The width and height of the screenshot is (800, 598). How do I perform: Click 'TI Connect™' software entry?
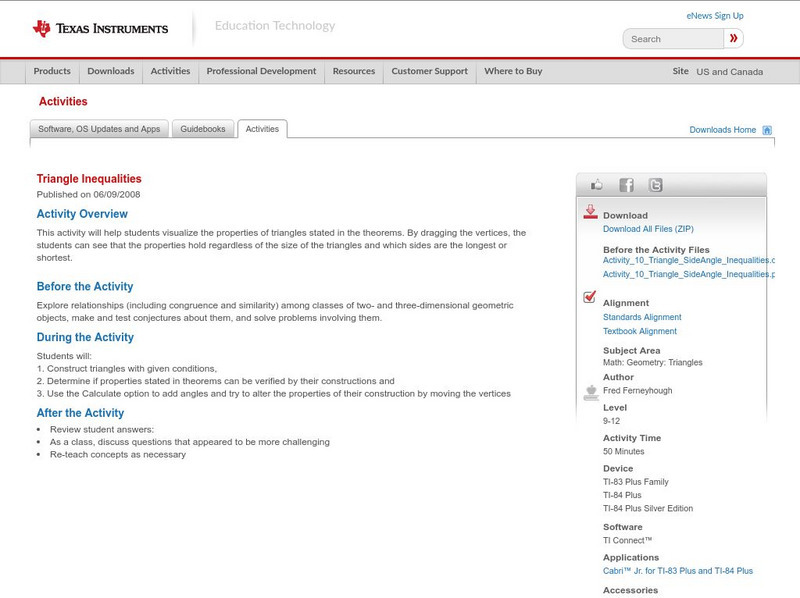(628, 540)
